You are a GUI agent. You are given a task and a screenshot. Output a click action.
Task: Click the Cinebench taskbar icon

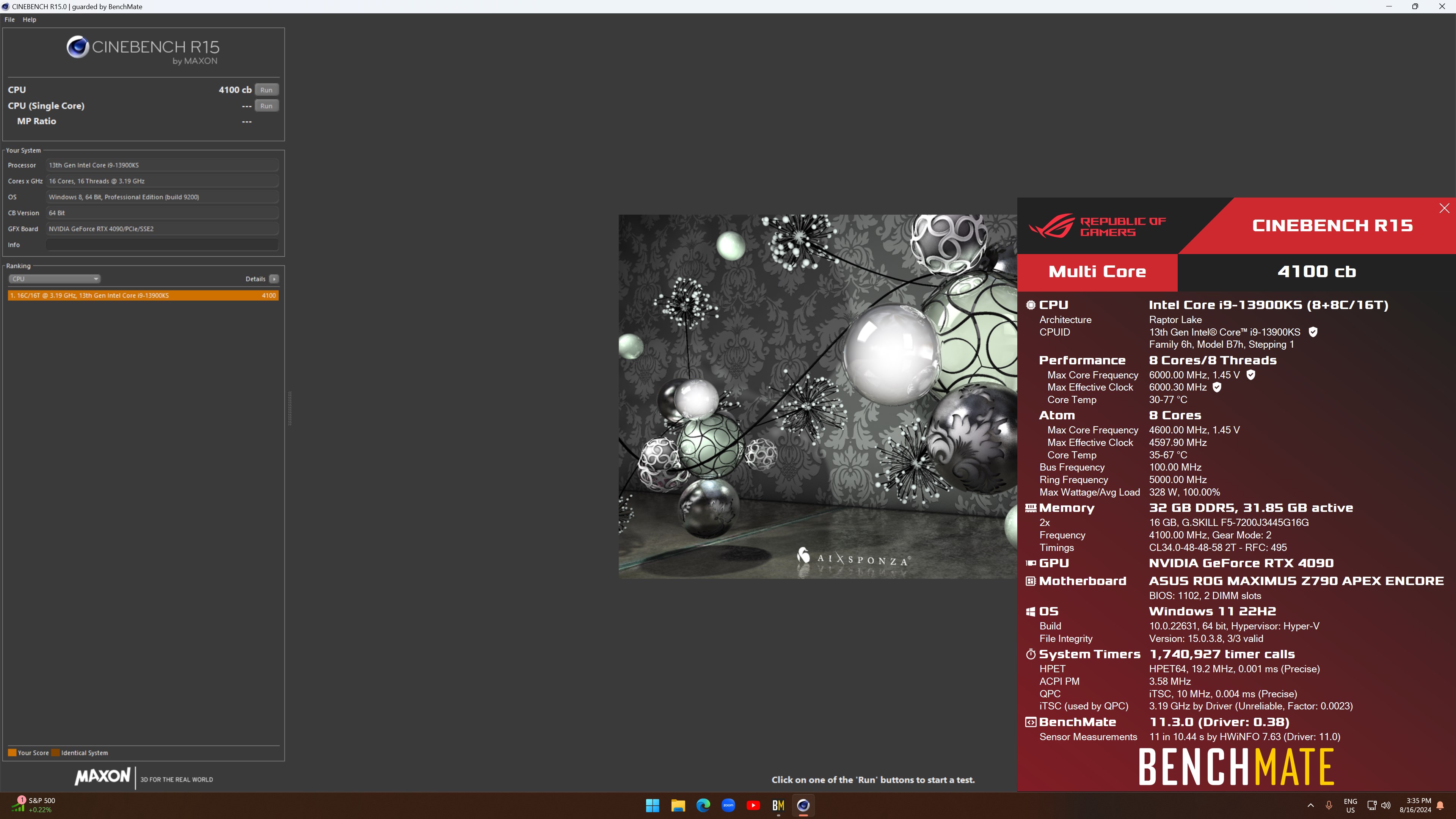(803, 805)
